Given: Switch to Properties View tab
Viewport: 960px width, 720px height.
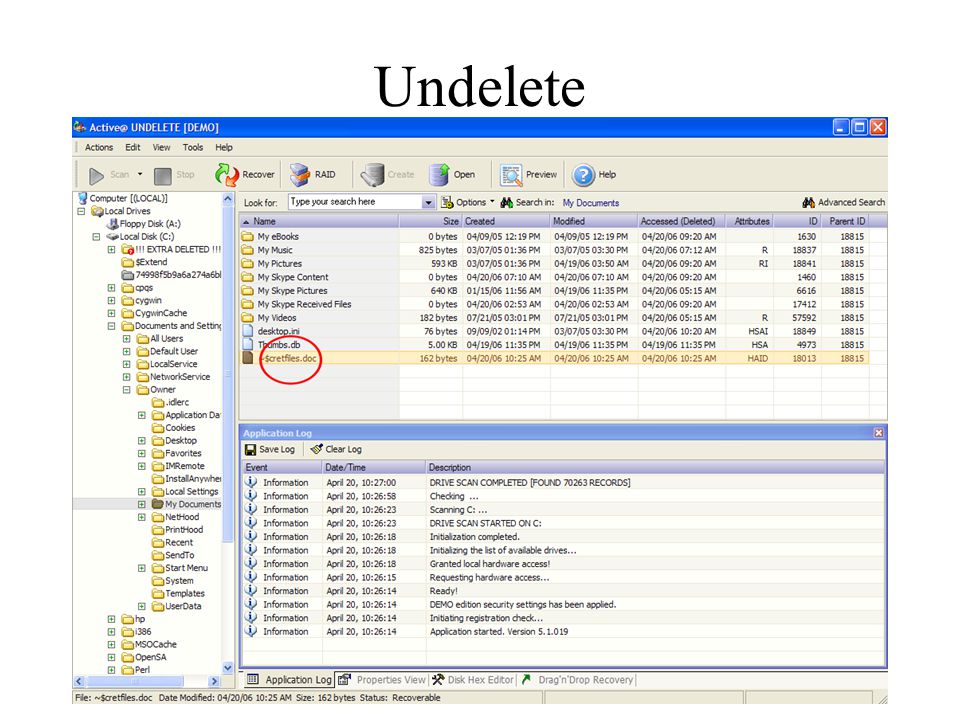Looking at the screenshot, I should 382,680.
